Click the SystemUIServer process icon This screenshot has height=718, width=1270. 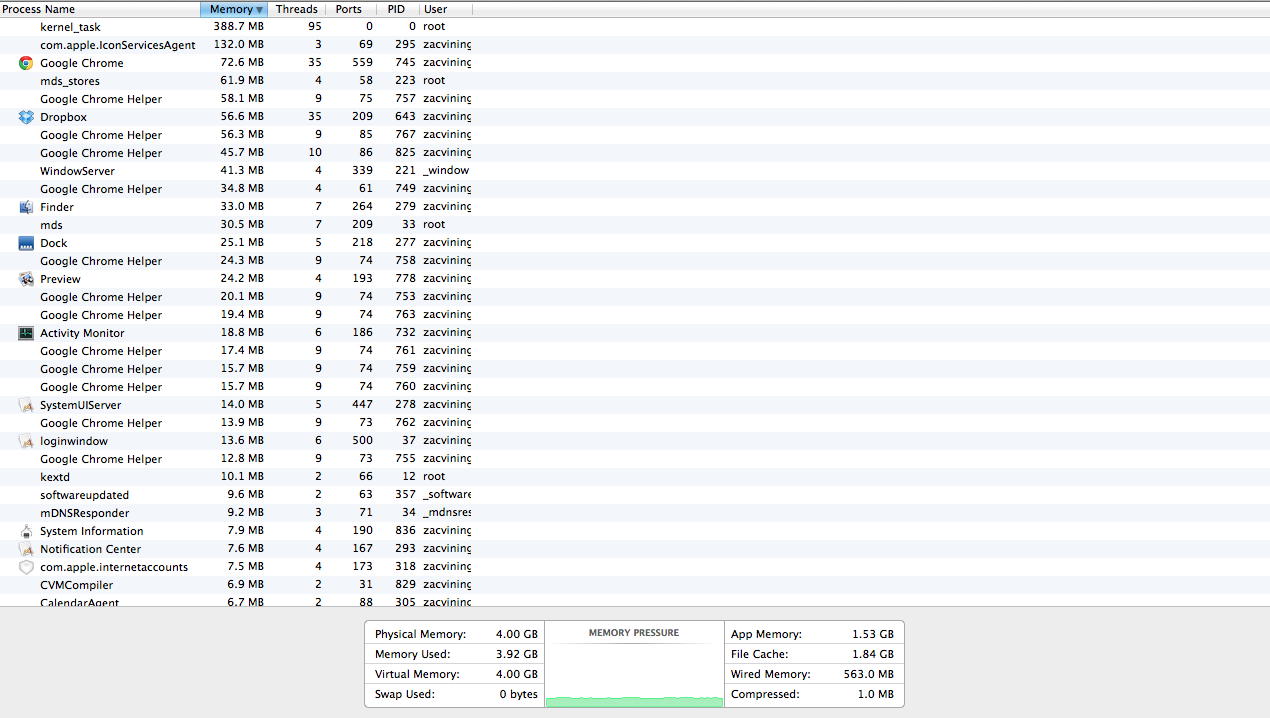(x=26, y=405)
